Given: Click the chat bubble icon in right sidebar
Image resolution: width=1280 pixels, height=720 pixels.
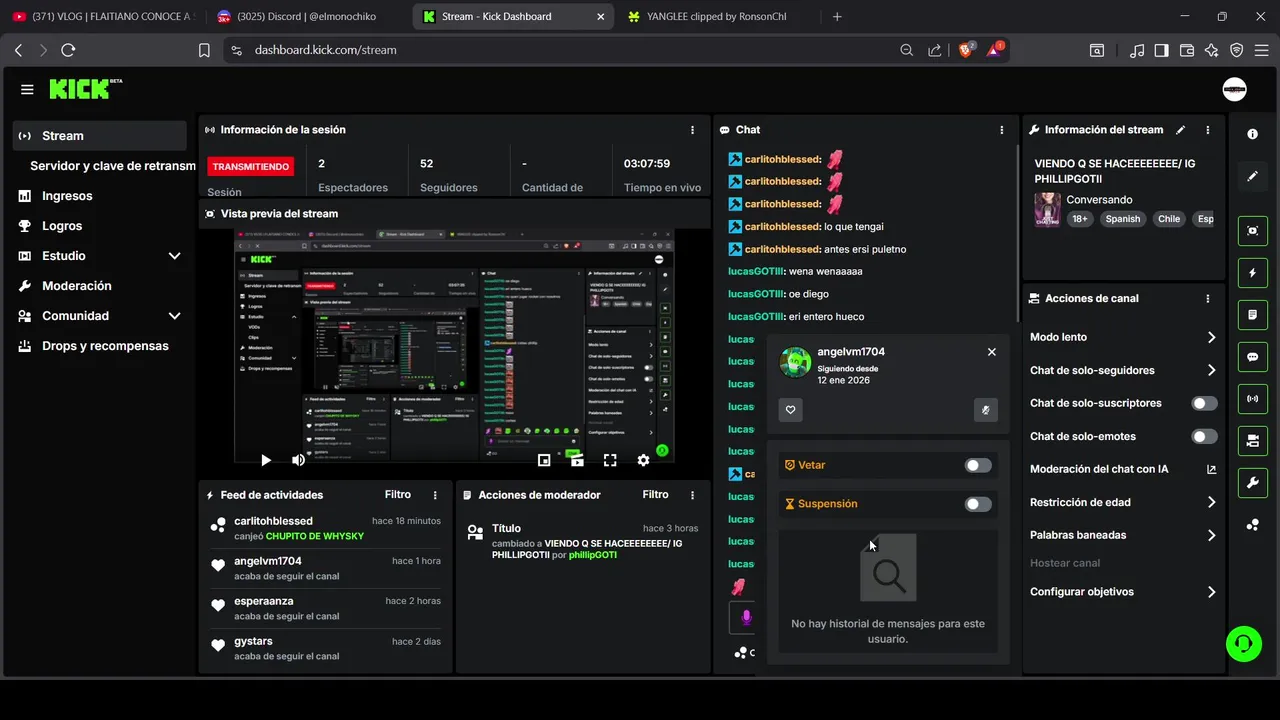Looking at the screenshot, I should [1253, 357].
